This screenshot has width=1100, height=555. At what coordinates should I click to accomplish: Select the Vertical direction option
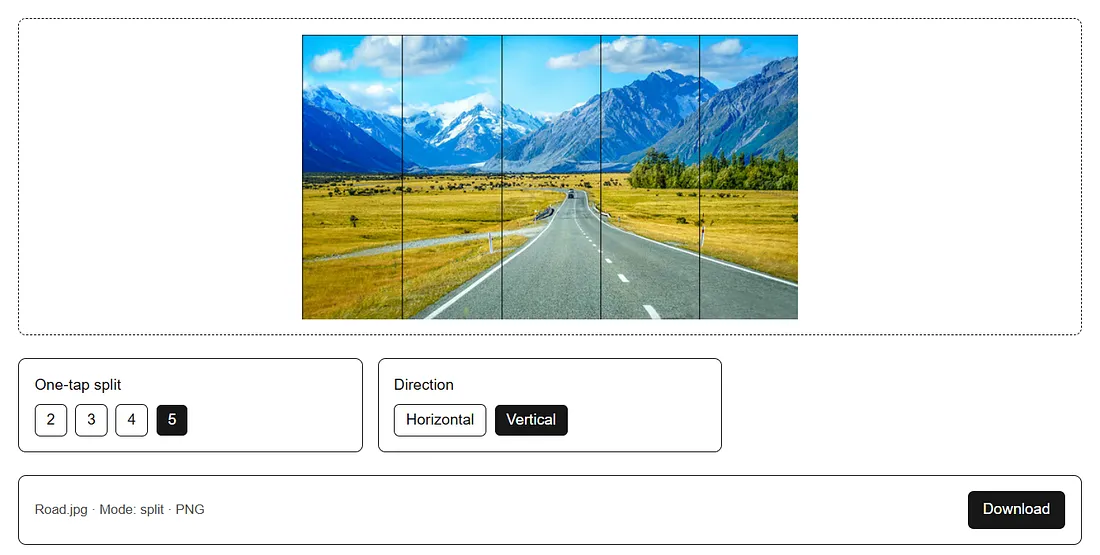click(531, 420)
